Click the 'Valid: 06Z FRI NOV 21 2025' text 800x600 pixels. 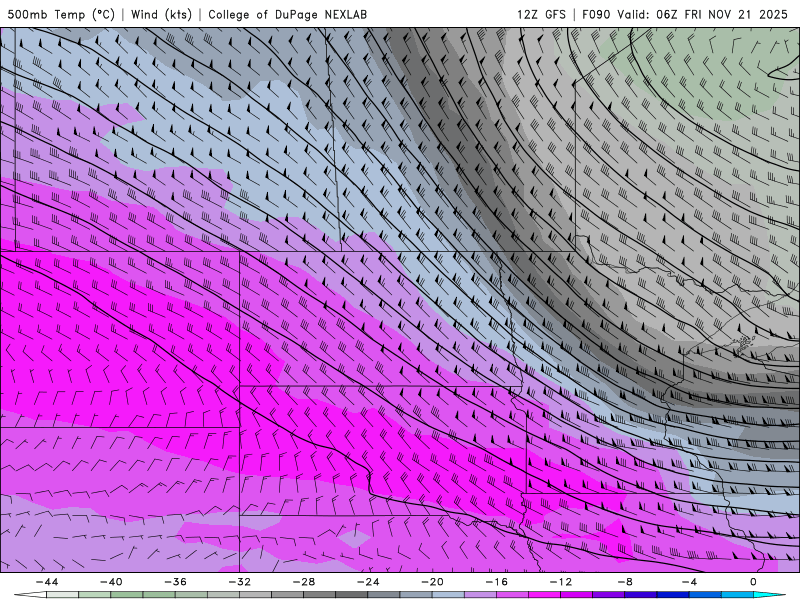pos(702,14)
